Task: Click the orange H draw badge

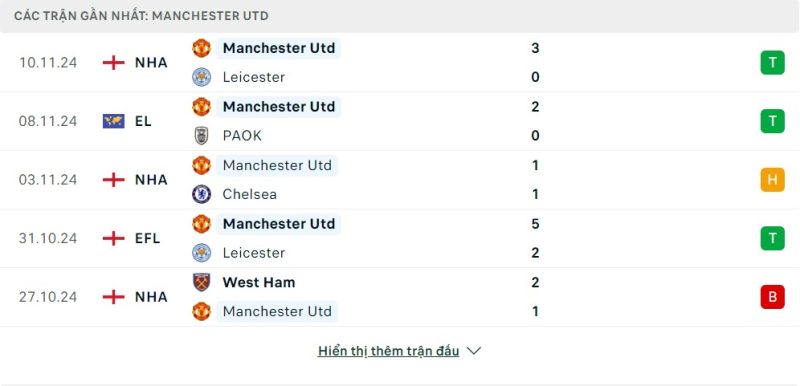Action: [772, 179]
